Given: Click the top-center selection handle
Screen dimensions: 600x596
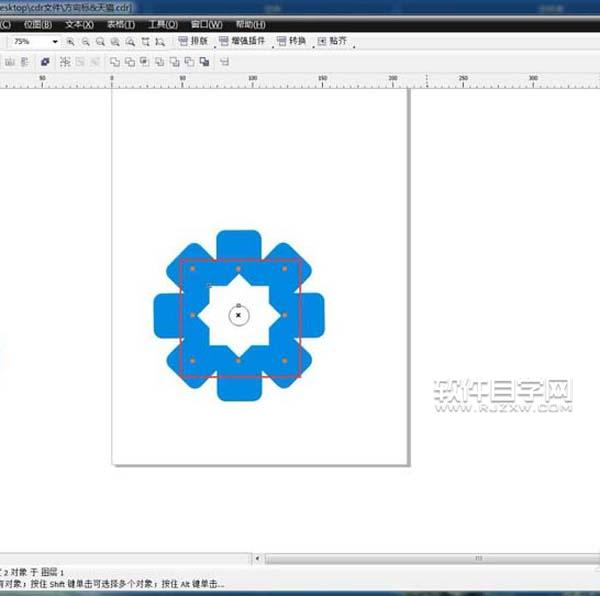Looking at the screenshot, I should pyautogui.click(x=238, y=268).
